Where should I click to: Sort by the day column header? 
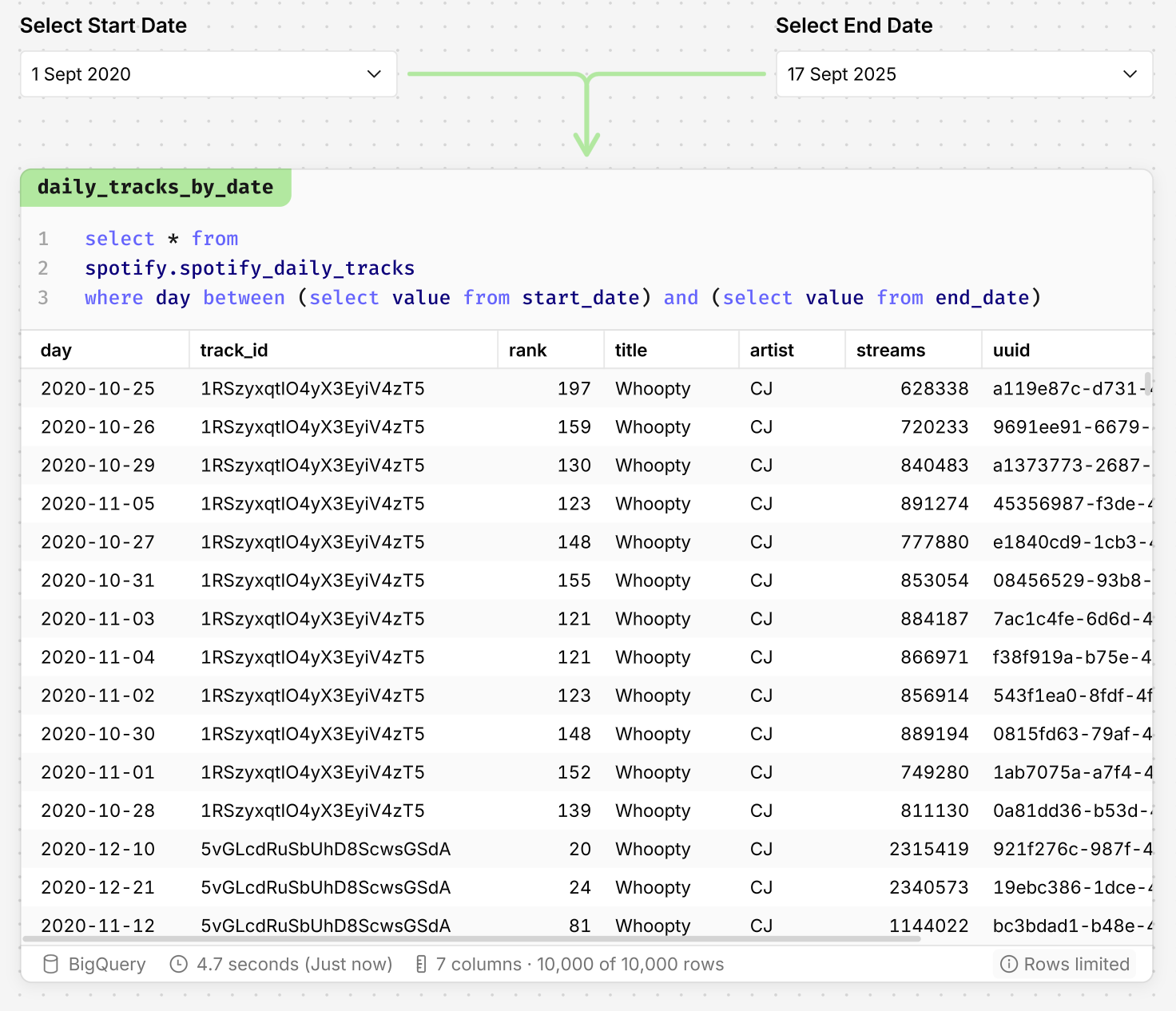point(56,351)
